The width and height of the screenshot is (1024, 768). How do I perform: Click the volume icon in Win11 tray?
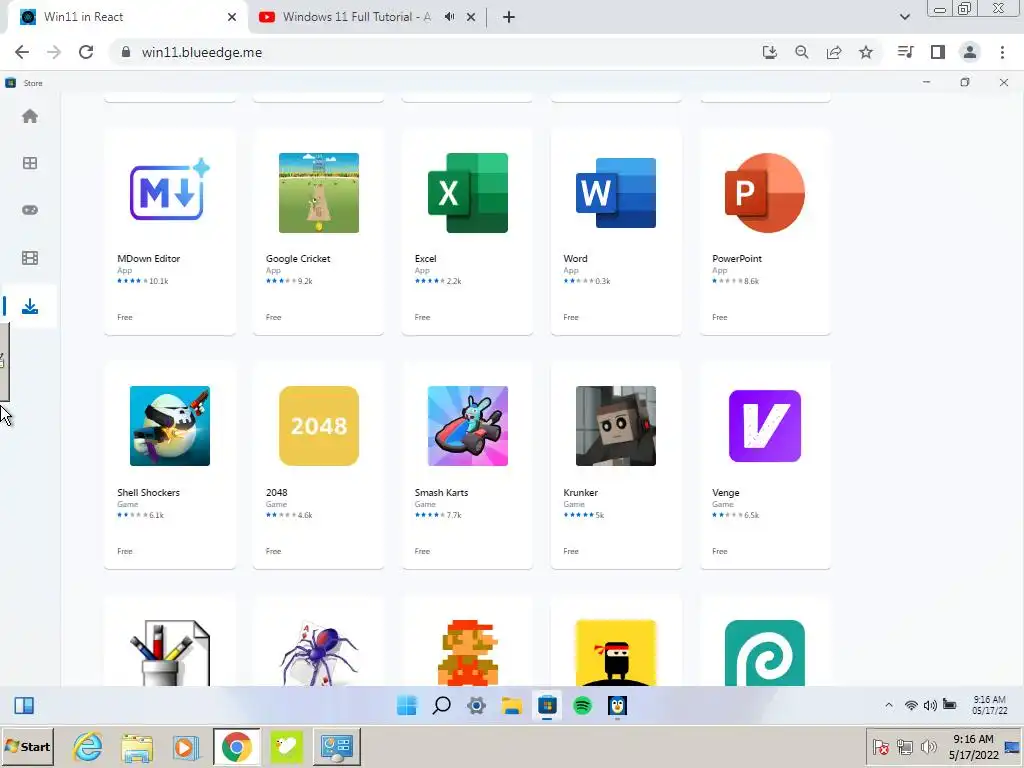click(x=930, y=705)
